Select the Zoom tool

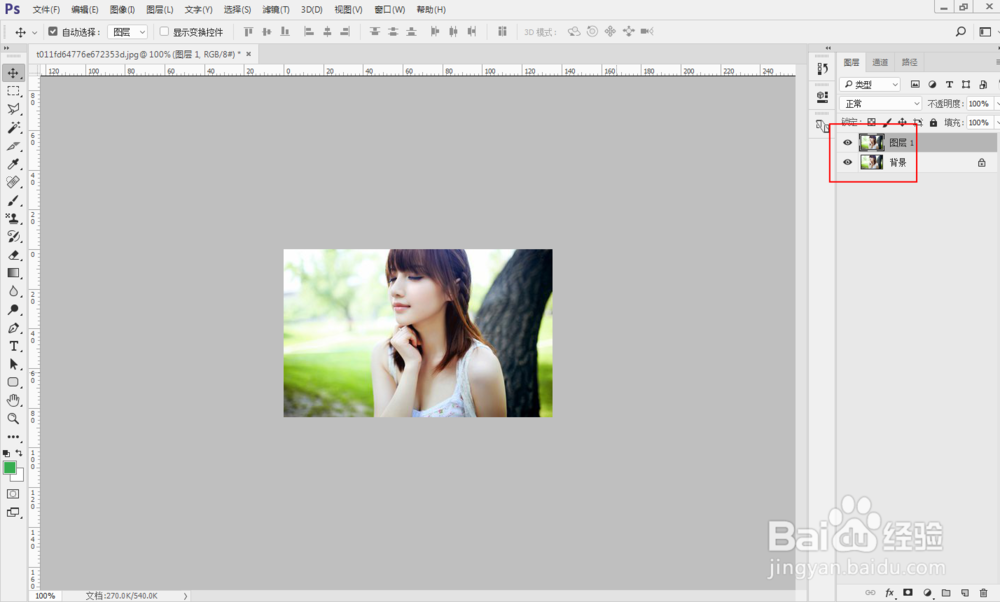pyautogui.click(x=13, y=418)
